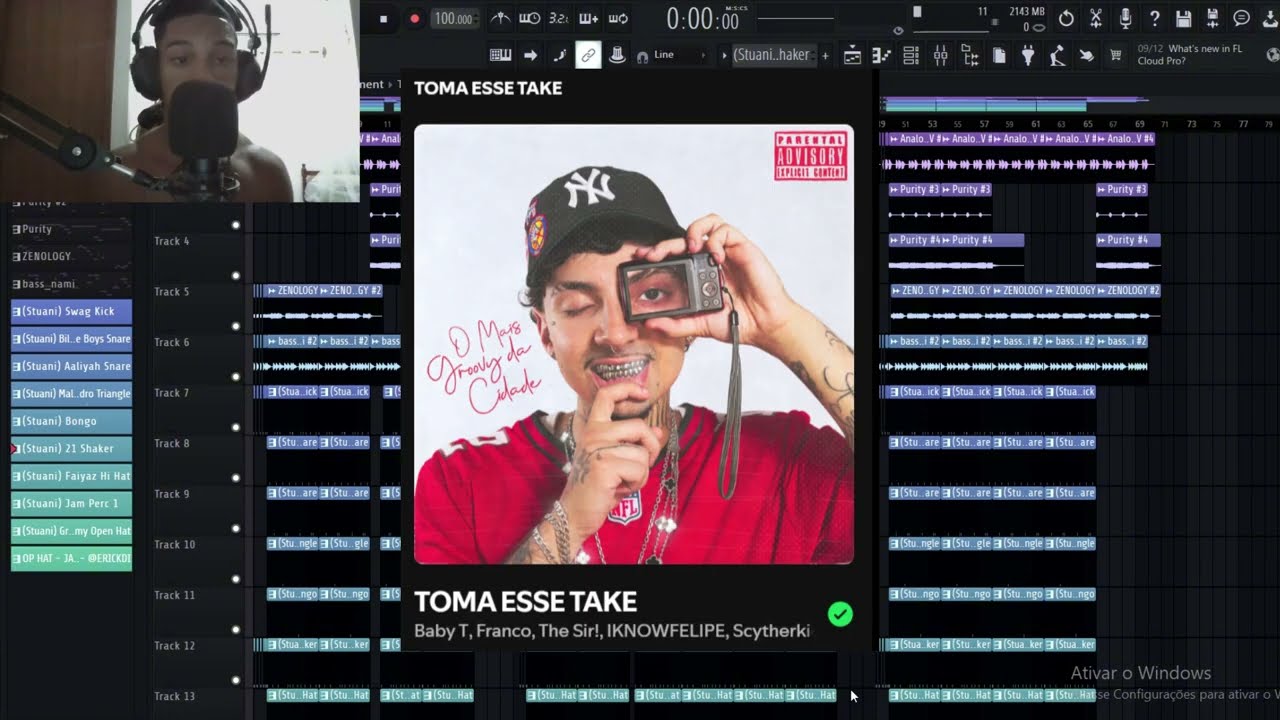Image resolution: width=1280 pixels, height=720 pixels.
Task: Click the render audio file floppy-wave icon
Action: click(1212, 18)
